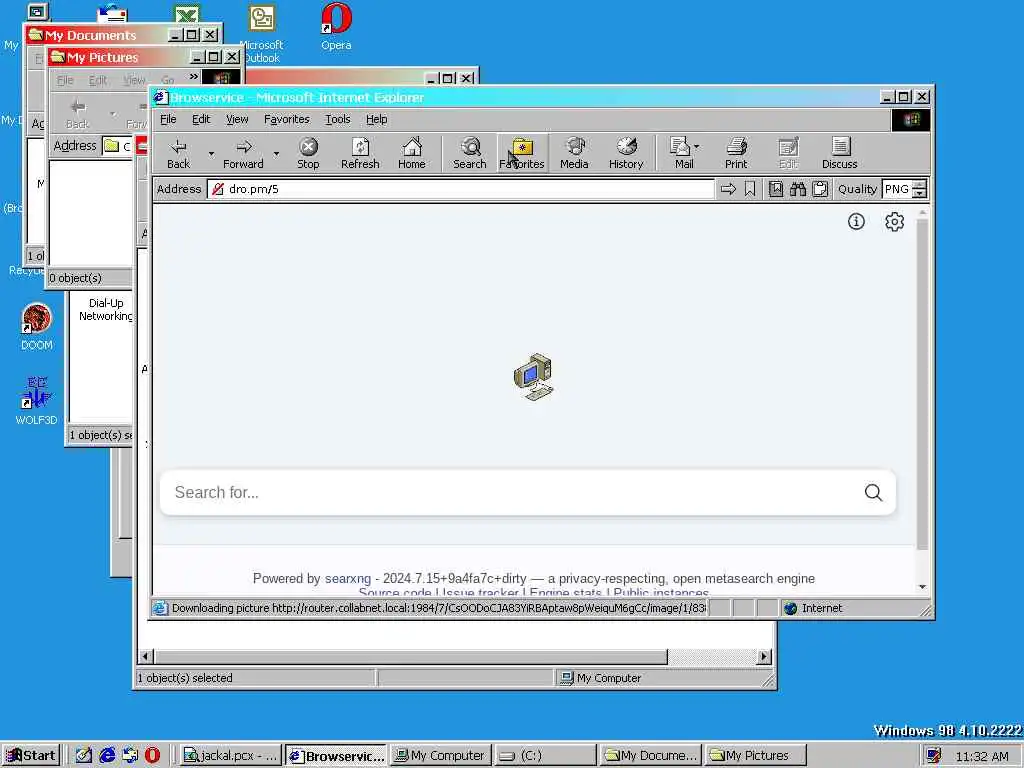
Task: Launch Internet Explorer from quick launch
Action: (x=107, y=756)
